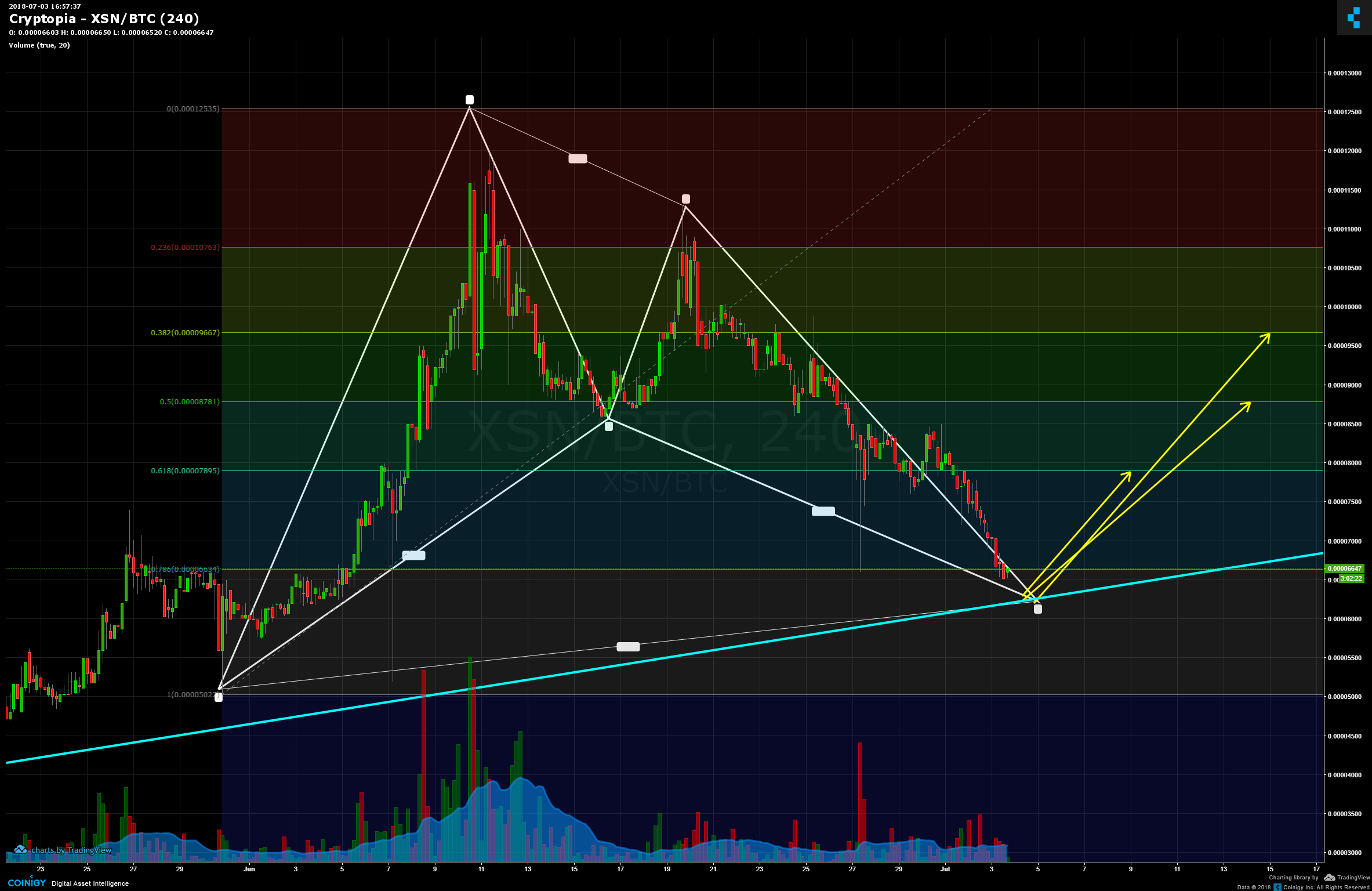Viewport: 1372px width, 891px height.
Task: Click the 'Cryptopia - XSN/BTC (240)' chart title
Action: pos(104,19)
